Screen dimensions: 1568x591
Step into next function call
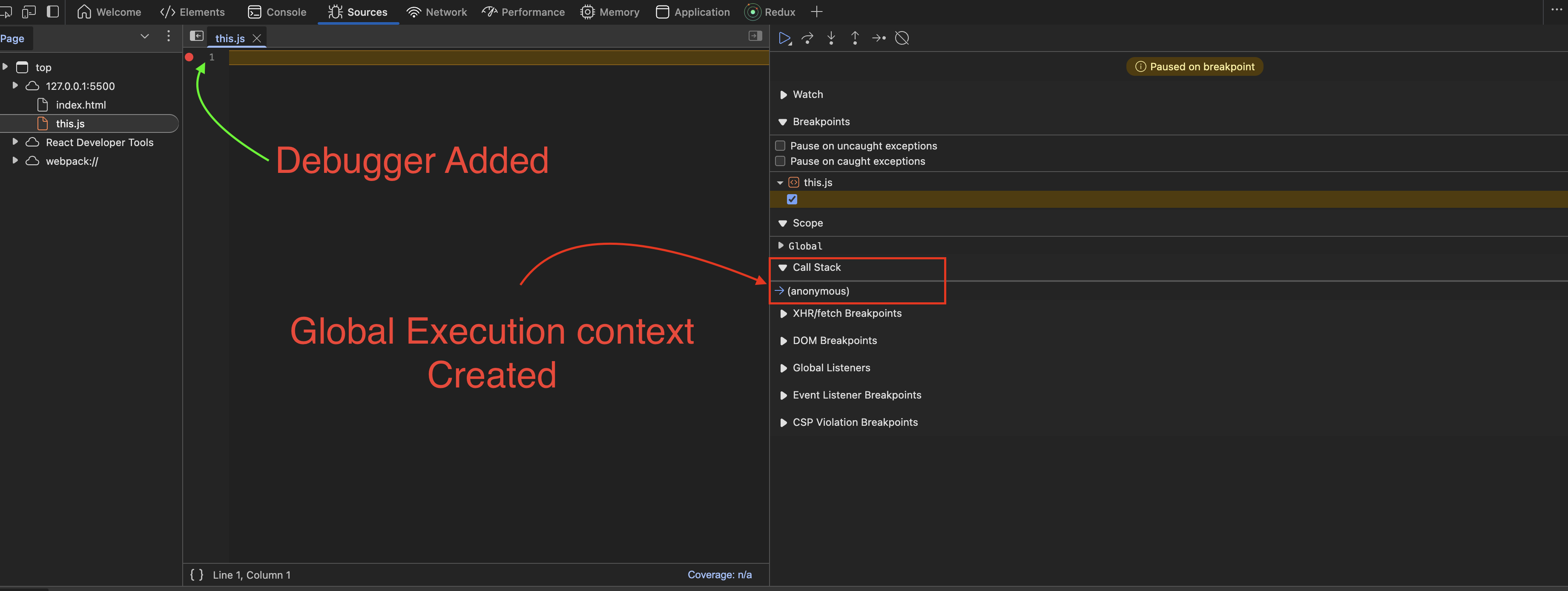coord(831,38)
